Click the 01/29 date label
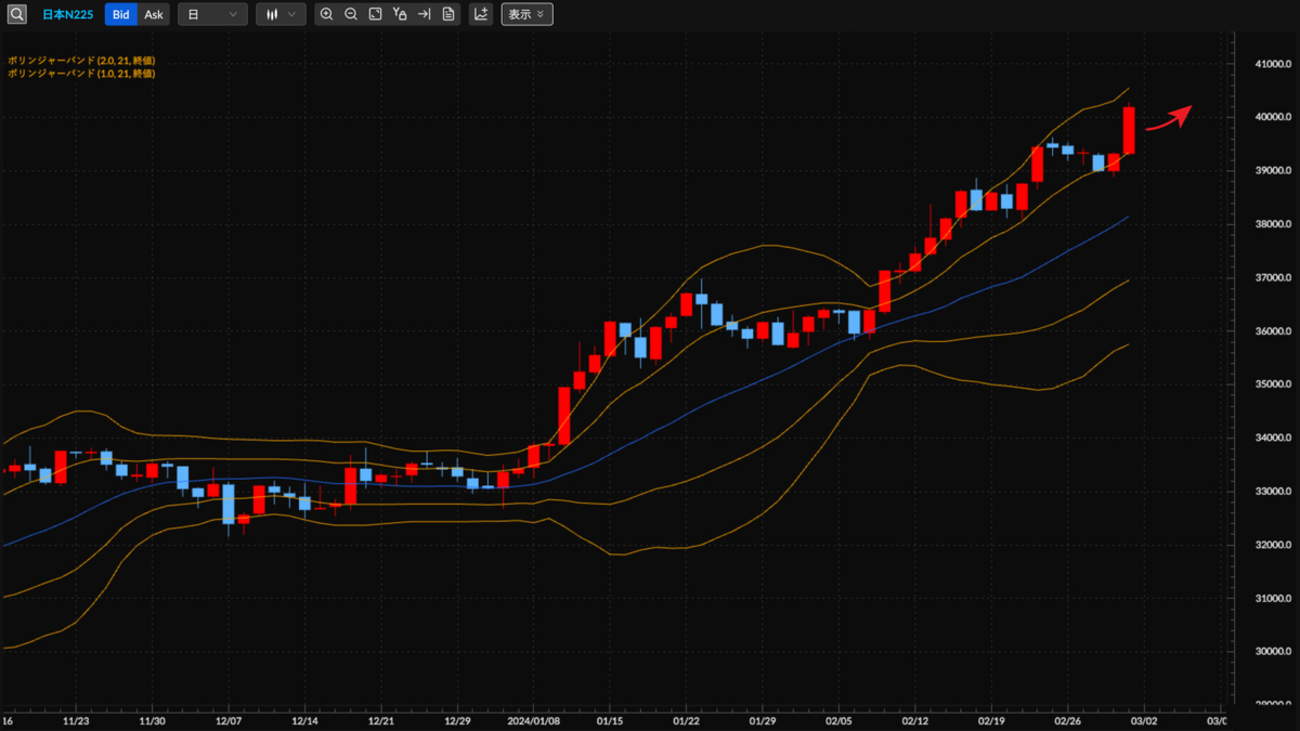Image resolution: width=1300 pixels, height=731 pixels. (763, 720)
